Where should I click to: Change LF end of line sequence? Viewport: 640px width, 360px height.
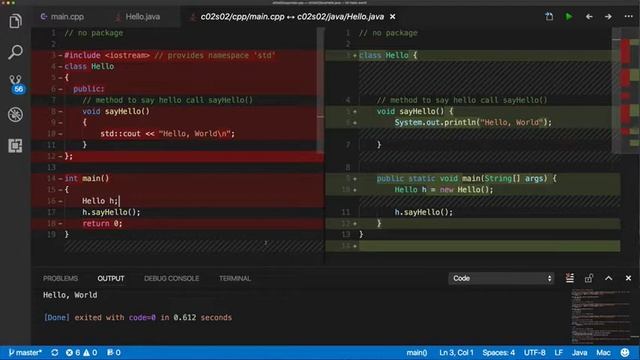(x=559, y=353)
